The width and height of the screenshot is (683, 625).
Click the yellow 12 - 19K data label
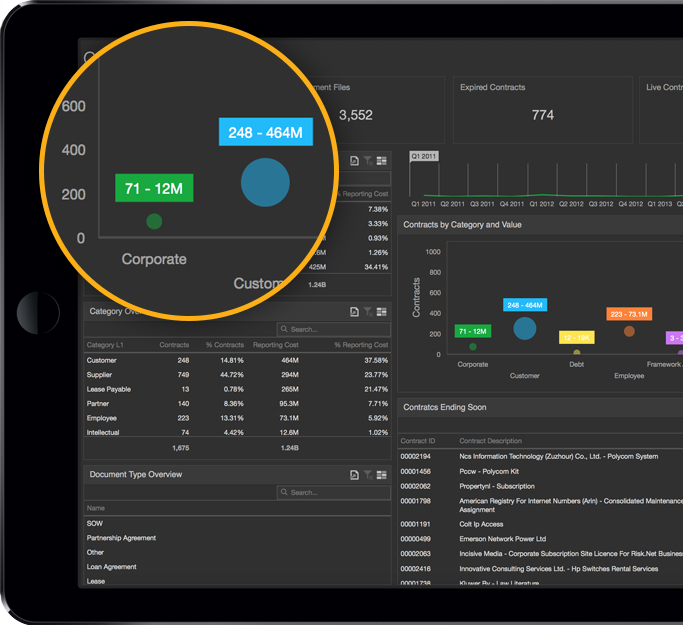[576, 338]
